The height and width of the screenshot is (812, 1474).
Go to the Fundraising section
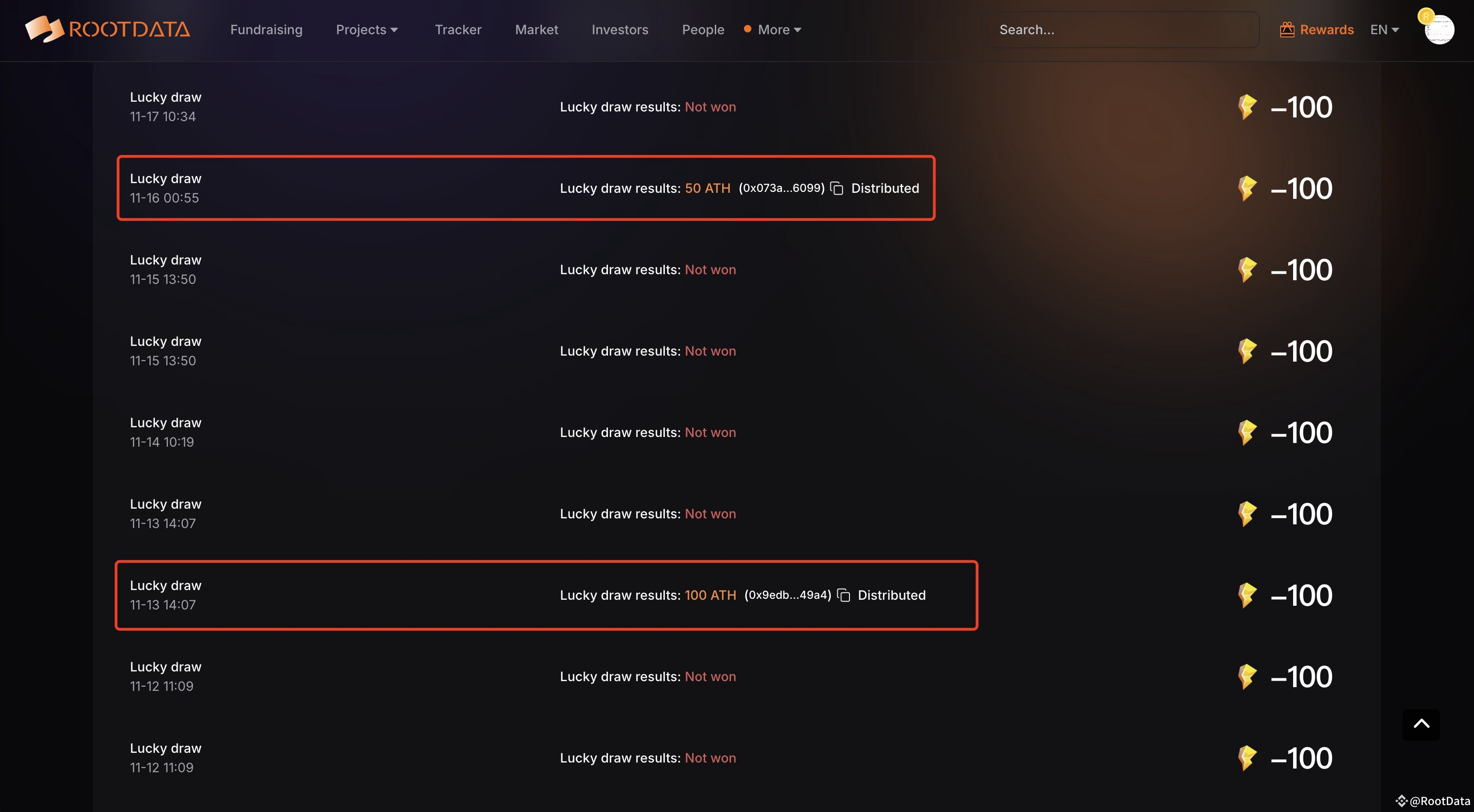tap(266, 29)
